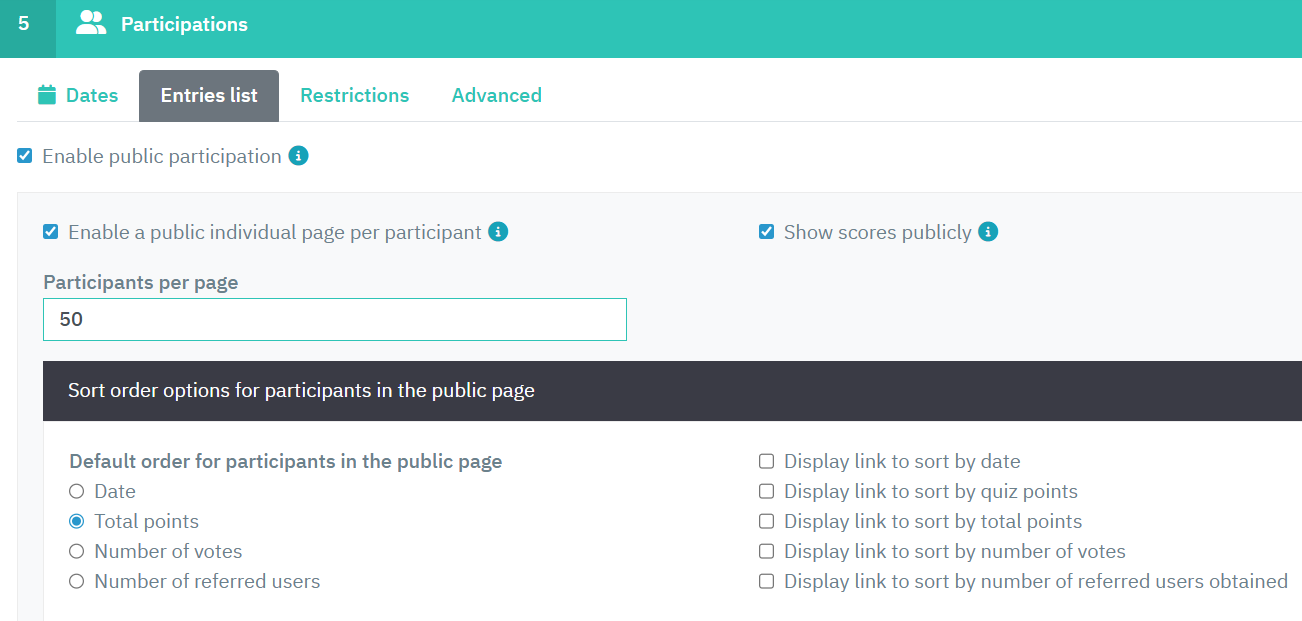Enable Display link to sort by date

(767, 461)
